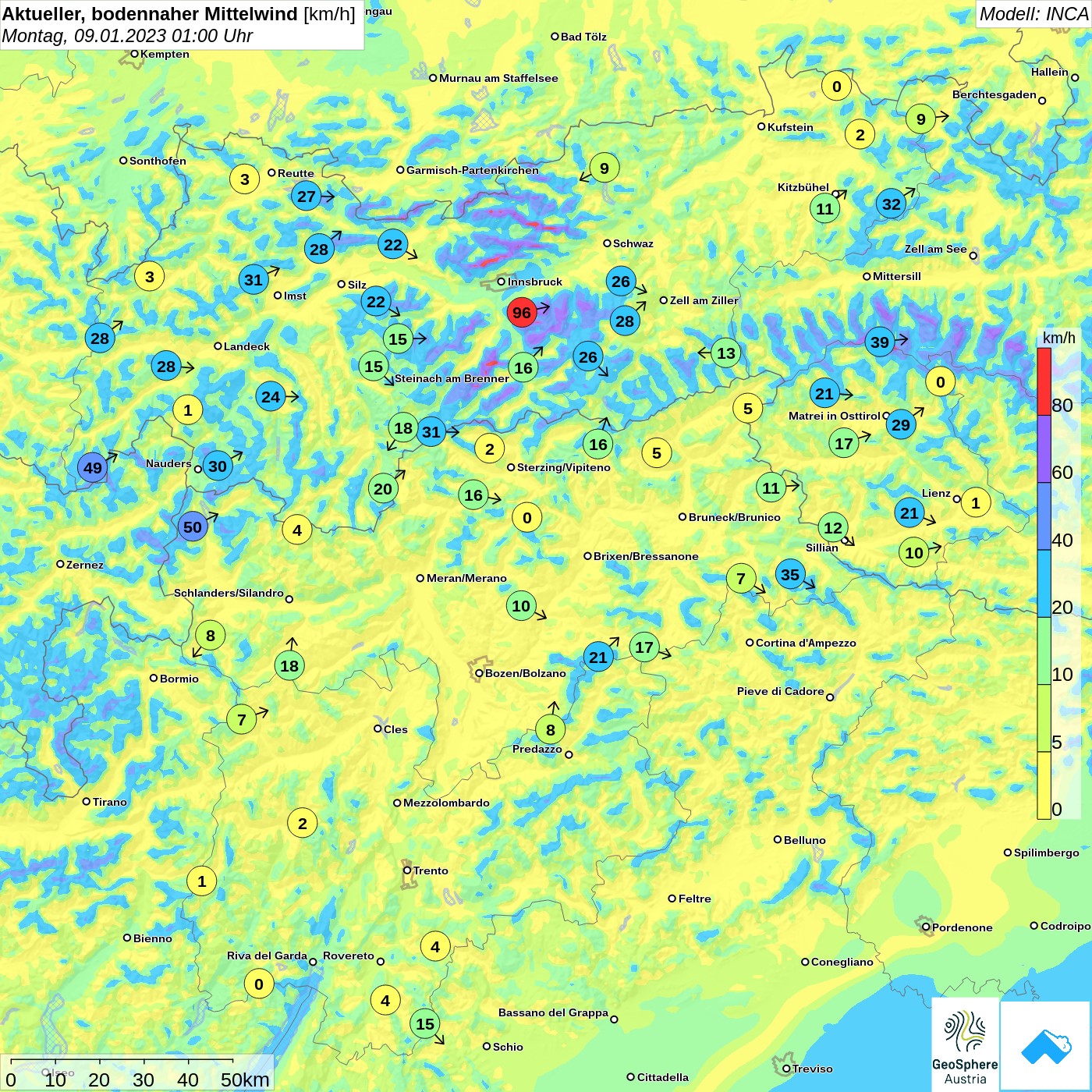Click the Innsbruck city label
The image size is (1092, 1092).
(x=535, y=282)
